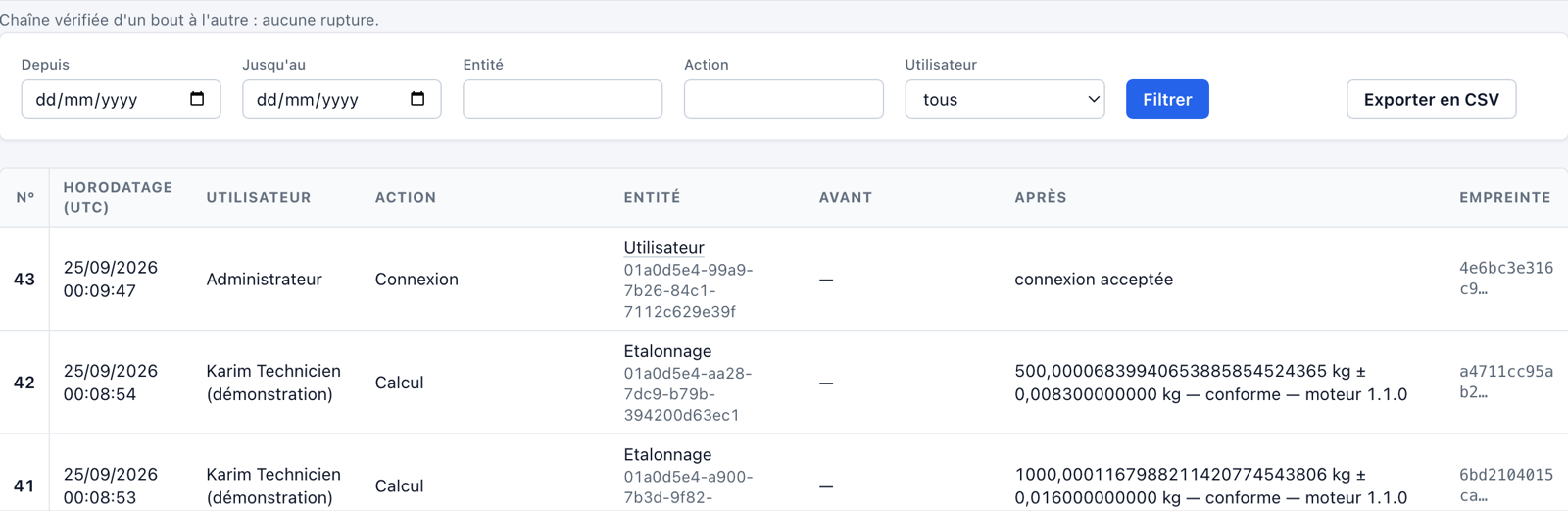This screenshot has width=1568, height=511.
Task: Click Calcul action in row 41
Action: (399, 485)
